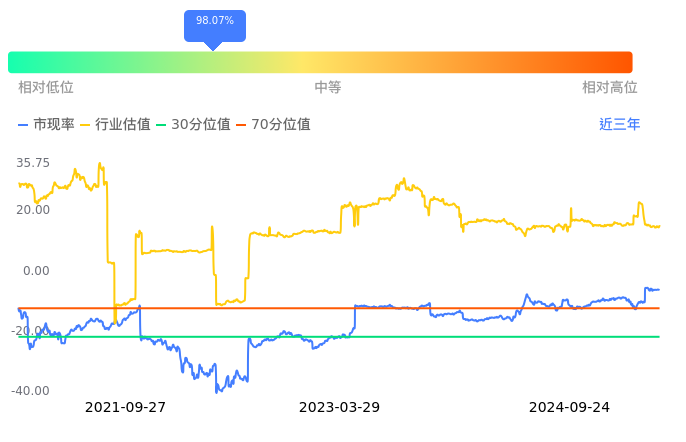Viewport: 686px width, 442px height.
Task: Select the 中等 label under the bar
Action: (328, 88)
